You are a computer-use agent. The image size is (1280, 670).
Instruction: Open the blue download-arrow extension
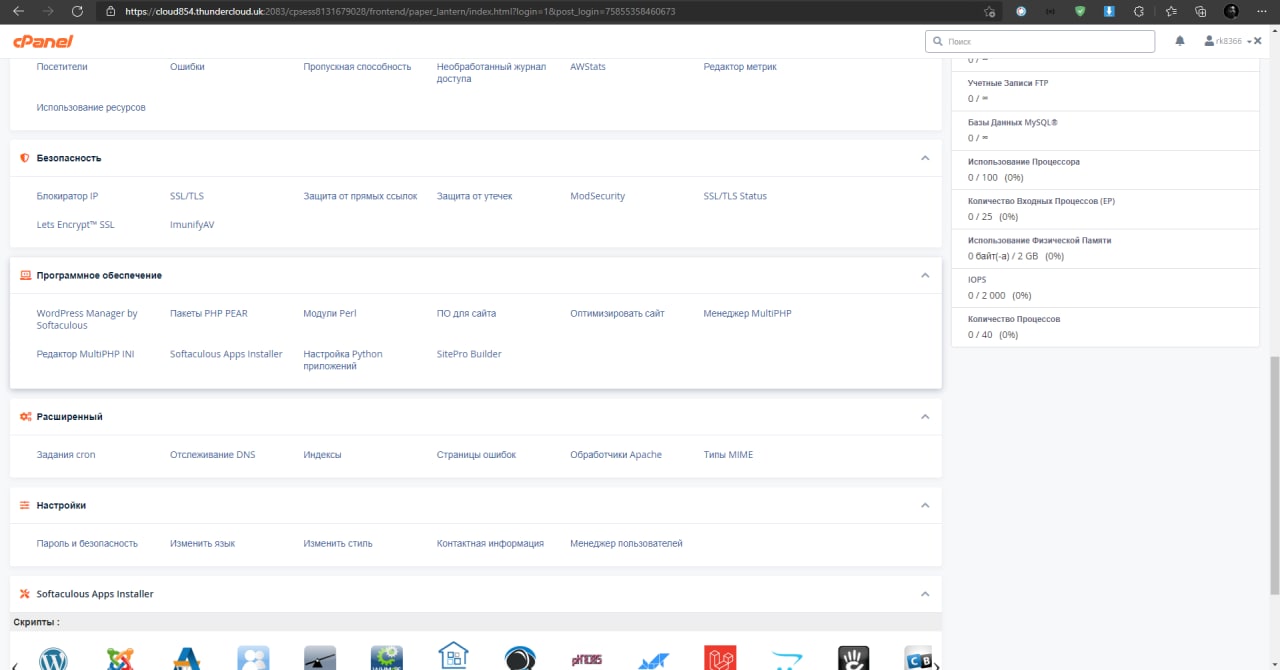pos(1109,12)
